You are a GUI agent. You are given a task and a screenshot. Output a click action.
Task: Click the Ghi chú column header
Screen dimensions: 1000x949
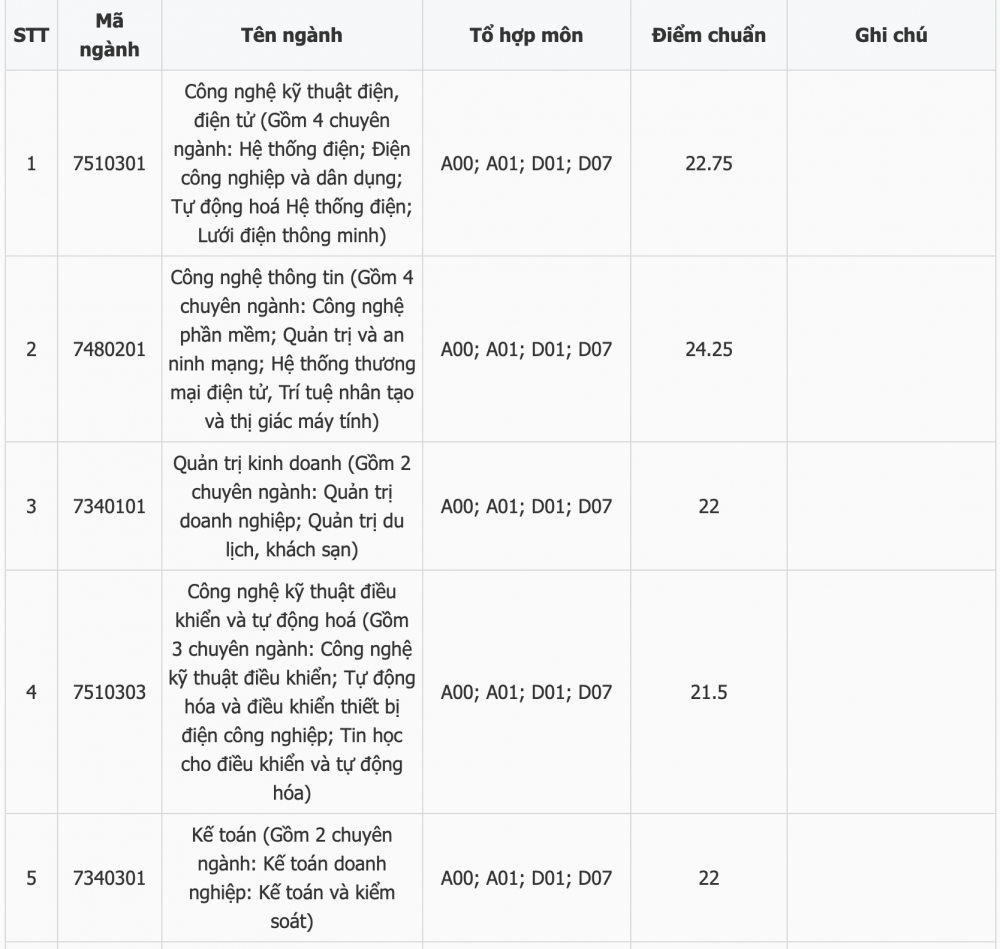891,35
